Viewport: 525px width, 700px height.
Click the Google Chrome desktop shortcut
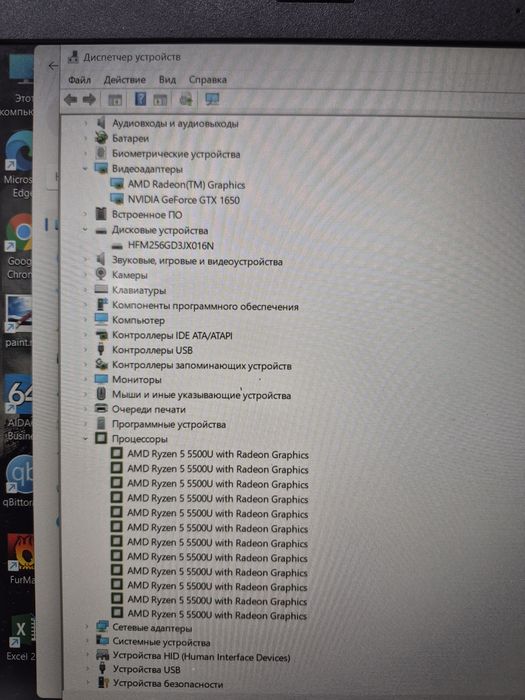coord(19,246)
